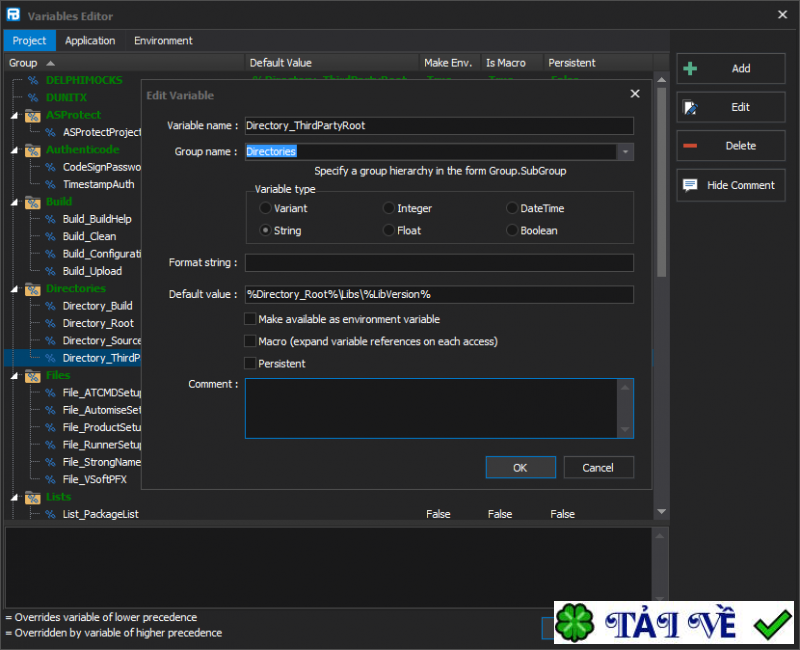Image resolution: width=800 pixels, height=650 pixels.
Task: Open the Group name dropdown
Action: tap(625, 152)
